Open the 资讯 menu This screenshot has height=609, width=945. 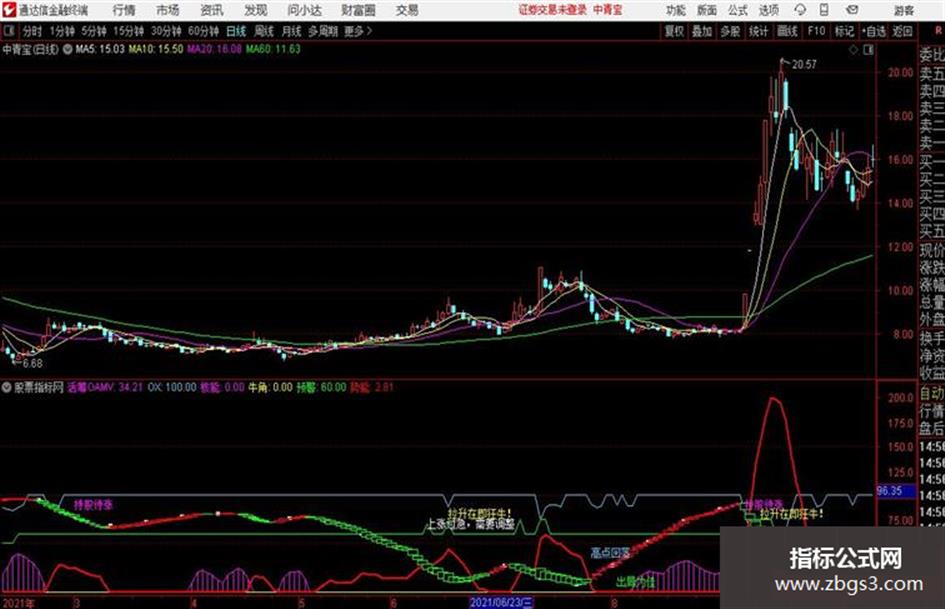coord(212,10)
